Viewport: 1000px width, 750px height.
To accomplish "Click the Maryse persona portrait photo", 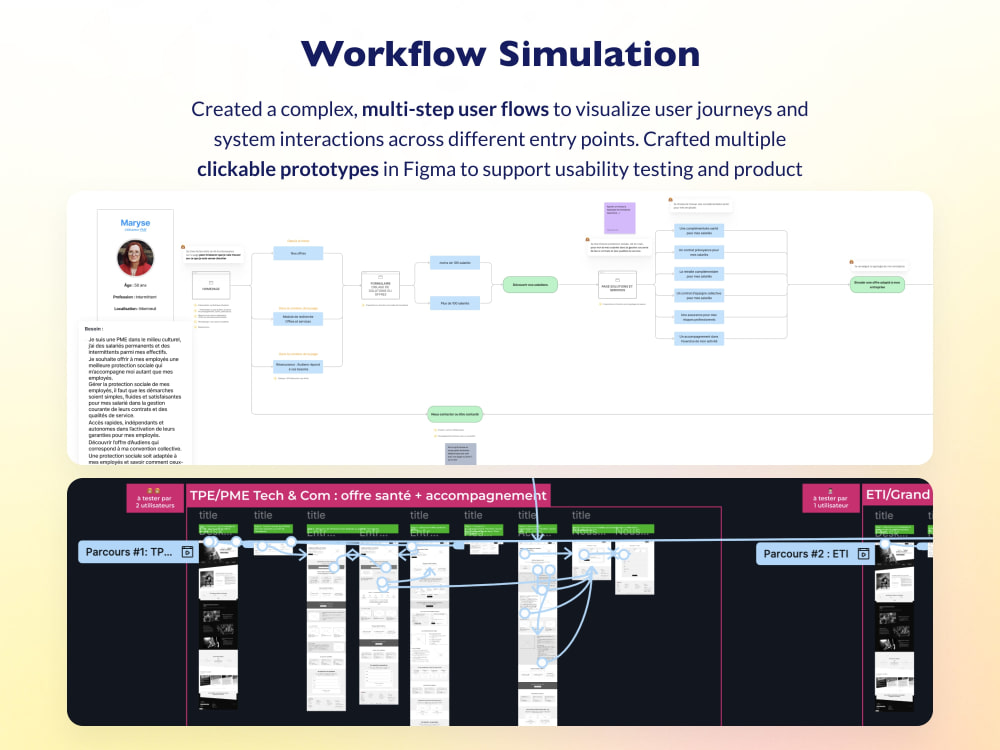I will [x=135, y=258].
